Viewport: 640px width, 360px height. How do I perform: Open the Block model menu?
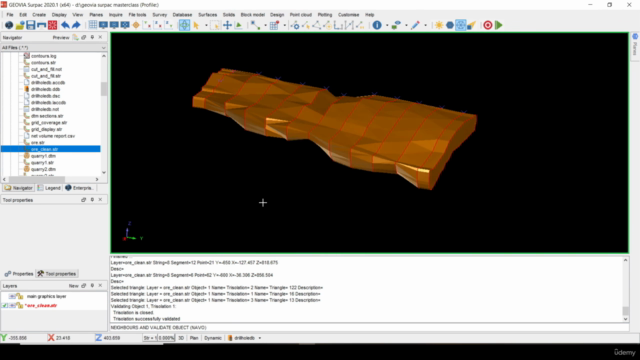click(x=252, y=15)
